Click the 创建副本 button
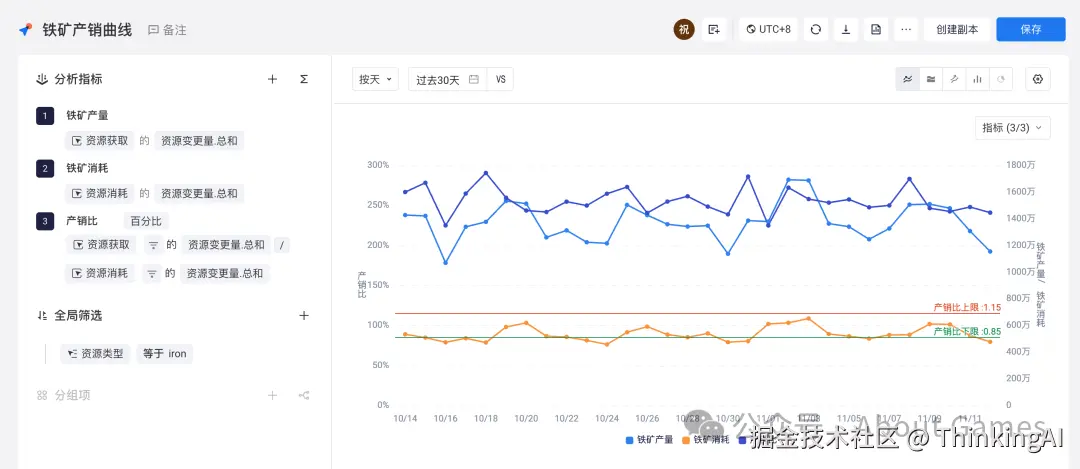1080x469 pixels. [957, 29]
